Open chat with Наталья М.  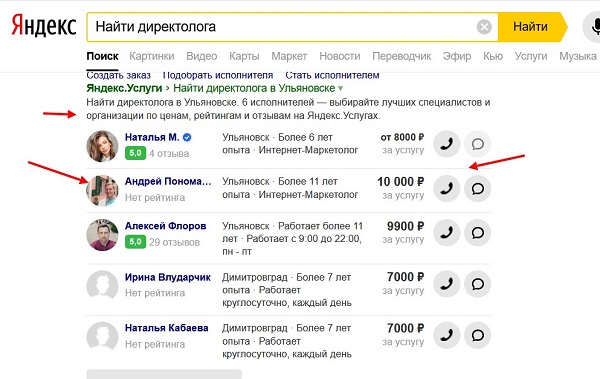tap(478, 144)
